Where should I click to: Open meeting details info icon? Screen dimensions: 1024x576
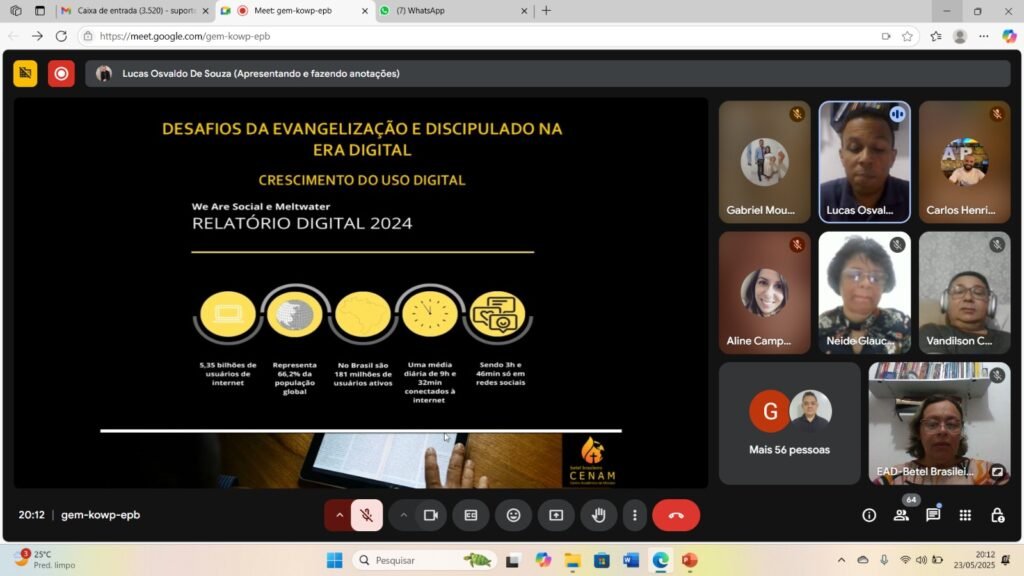[869, 515]
